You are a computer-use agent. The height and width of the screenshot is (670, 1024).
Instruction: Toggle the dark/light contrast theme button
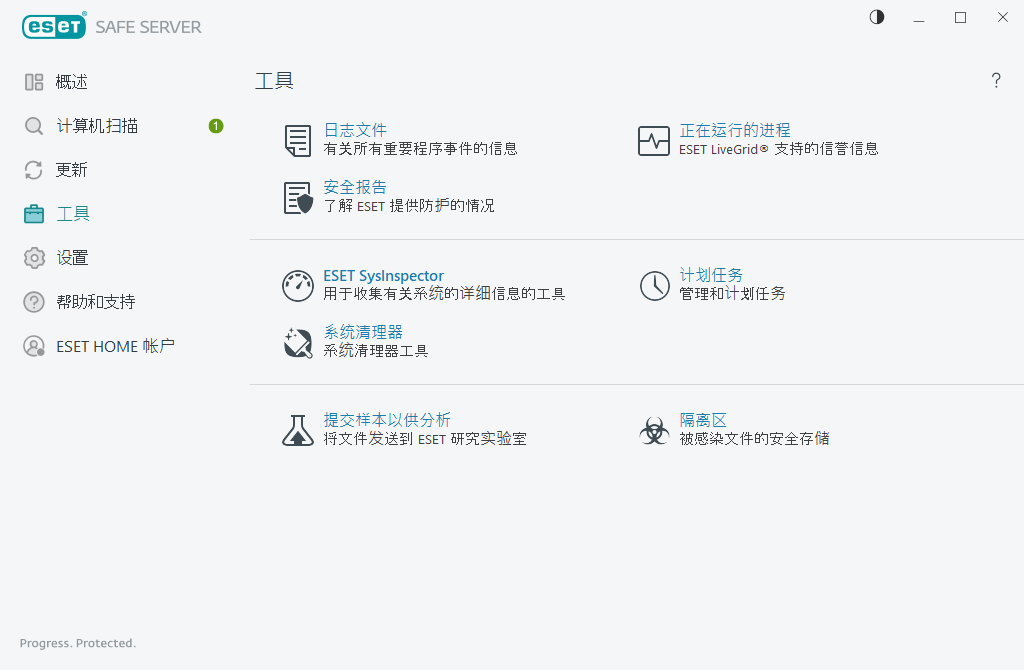point(877,17)
